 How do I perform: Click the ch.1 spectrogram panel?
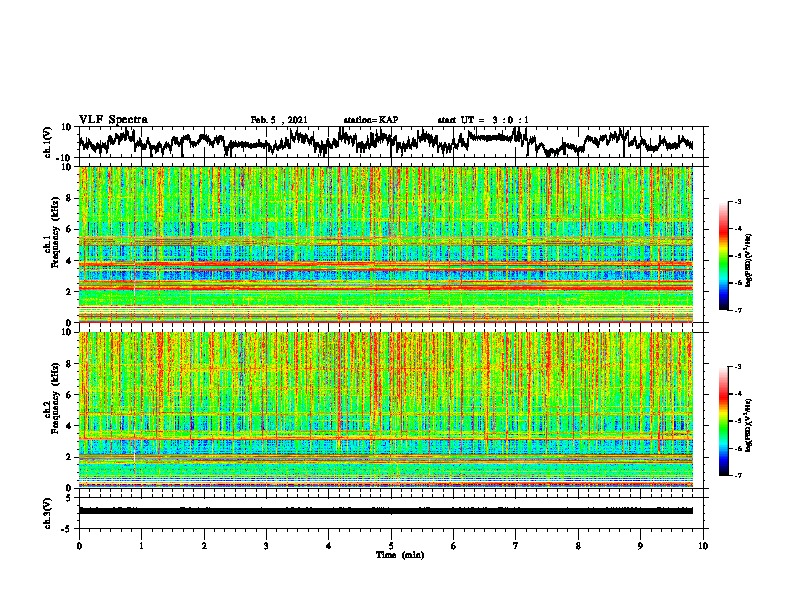click(386, 244)
